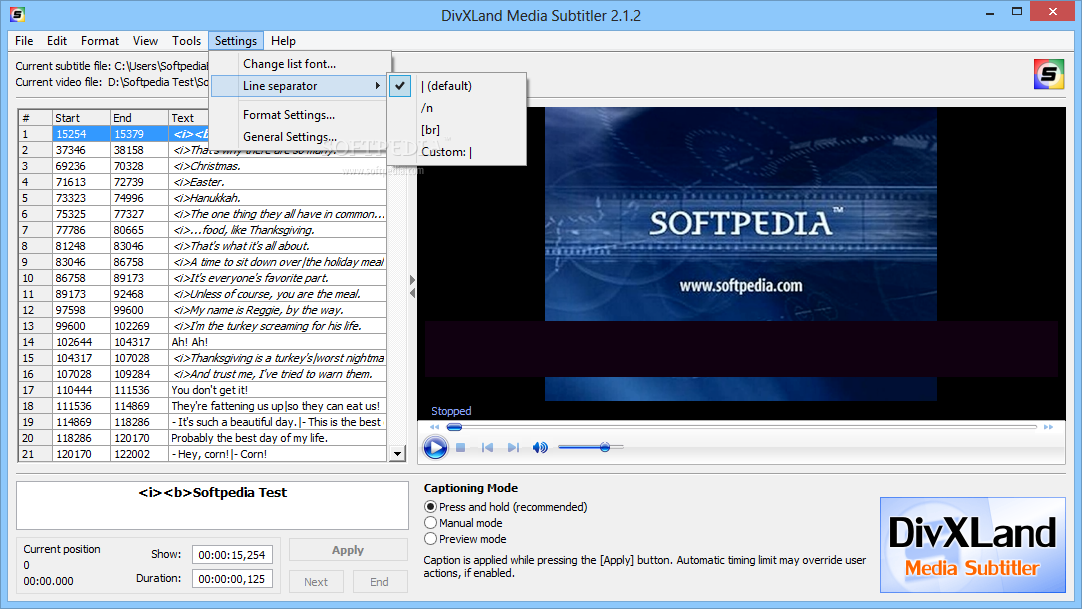Choose the | (default) line separator

coord(456,86)
